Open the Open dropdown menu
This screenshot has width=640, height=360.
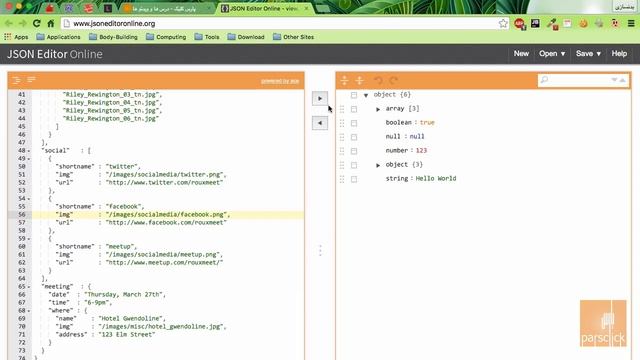[x=552, y=53]
